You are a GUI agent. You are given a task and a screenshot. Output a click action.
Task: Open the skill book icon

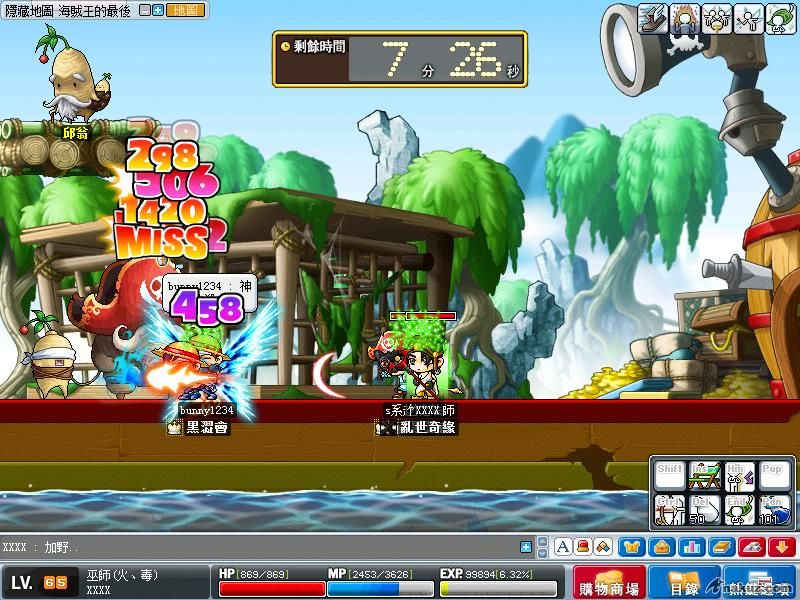[x=722, y=547]
